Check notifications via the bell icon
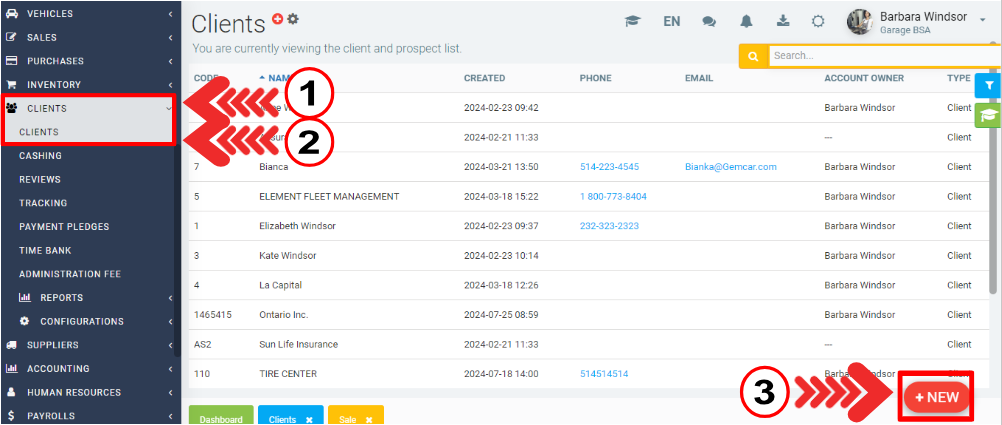The image size is (1002, 425). (x=746, y=21)
